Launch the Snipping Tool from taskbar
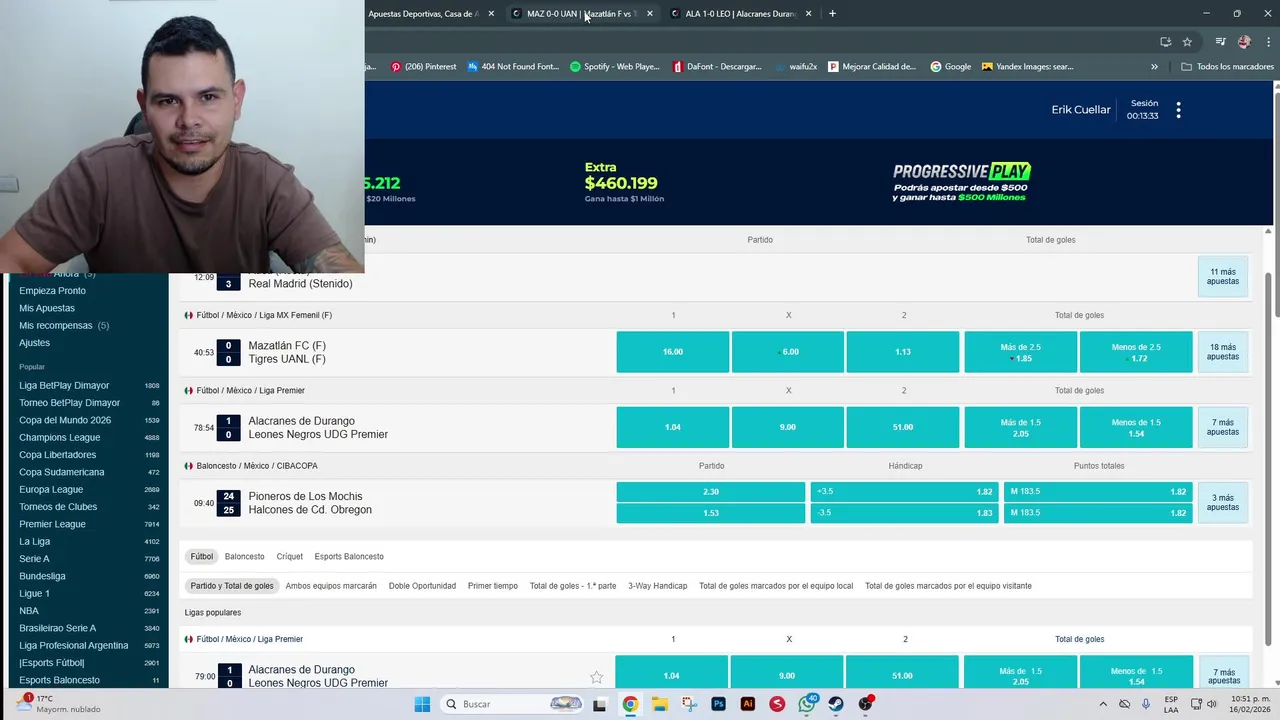 (689, 704)
